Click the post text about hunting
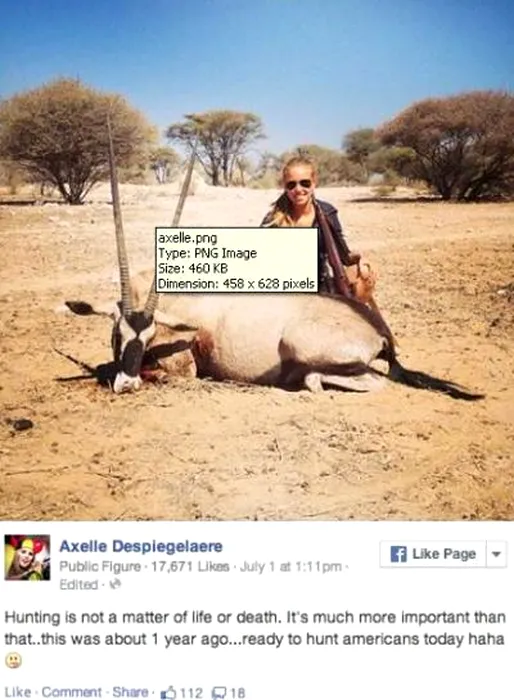 point(255,628)
